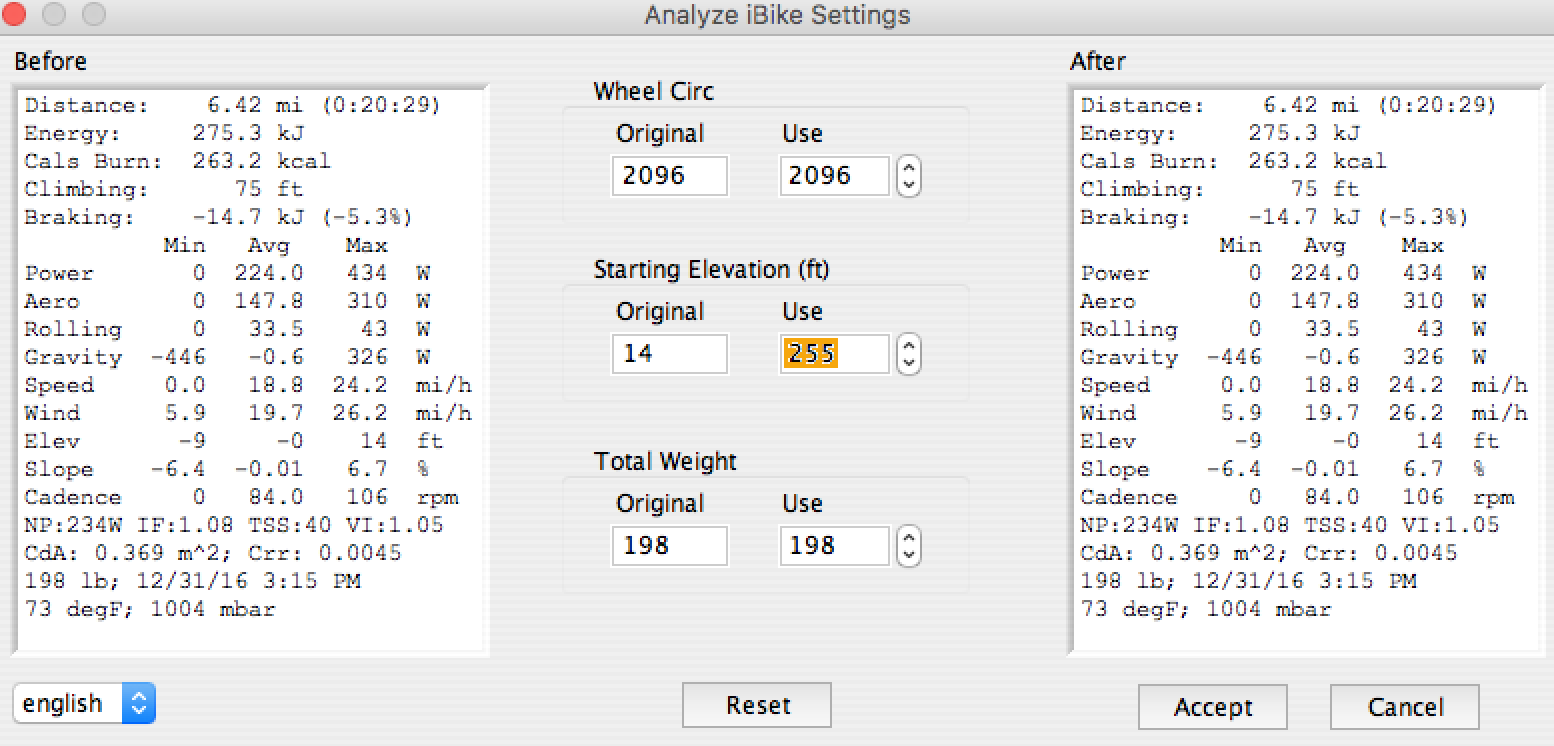Select the Starting Elevation Use field showing 255

coord(834,354)
